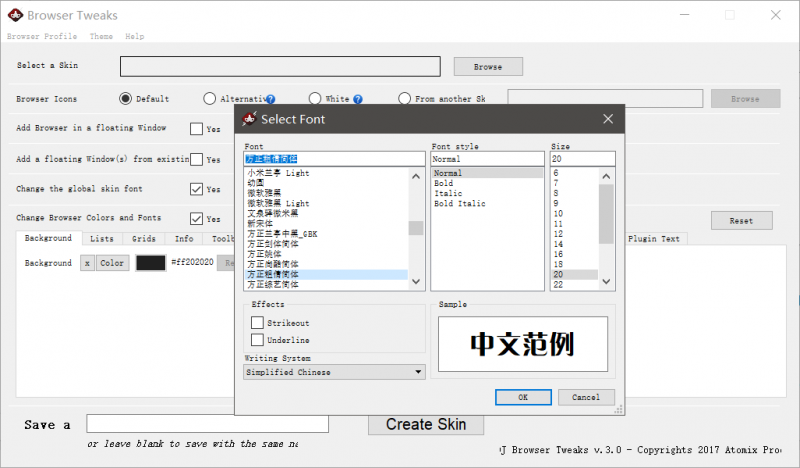Click the Select Font dialog logo icon
The height and width of the screenshot is (468, 800).
249,119
